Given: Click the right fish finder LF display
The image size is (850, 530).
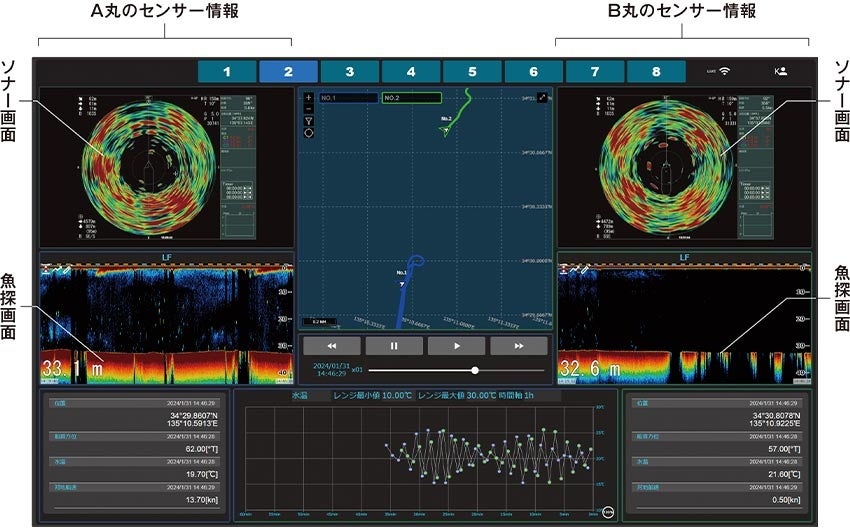Looking at the screenshot, I should [684, 319].
